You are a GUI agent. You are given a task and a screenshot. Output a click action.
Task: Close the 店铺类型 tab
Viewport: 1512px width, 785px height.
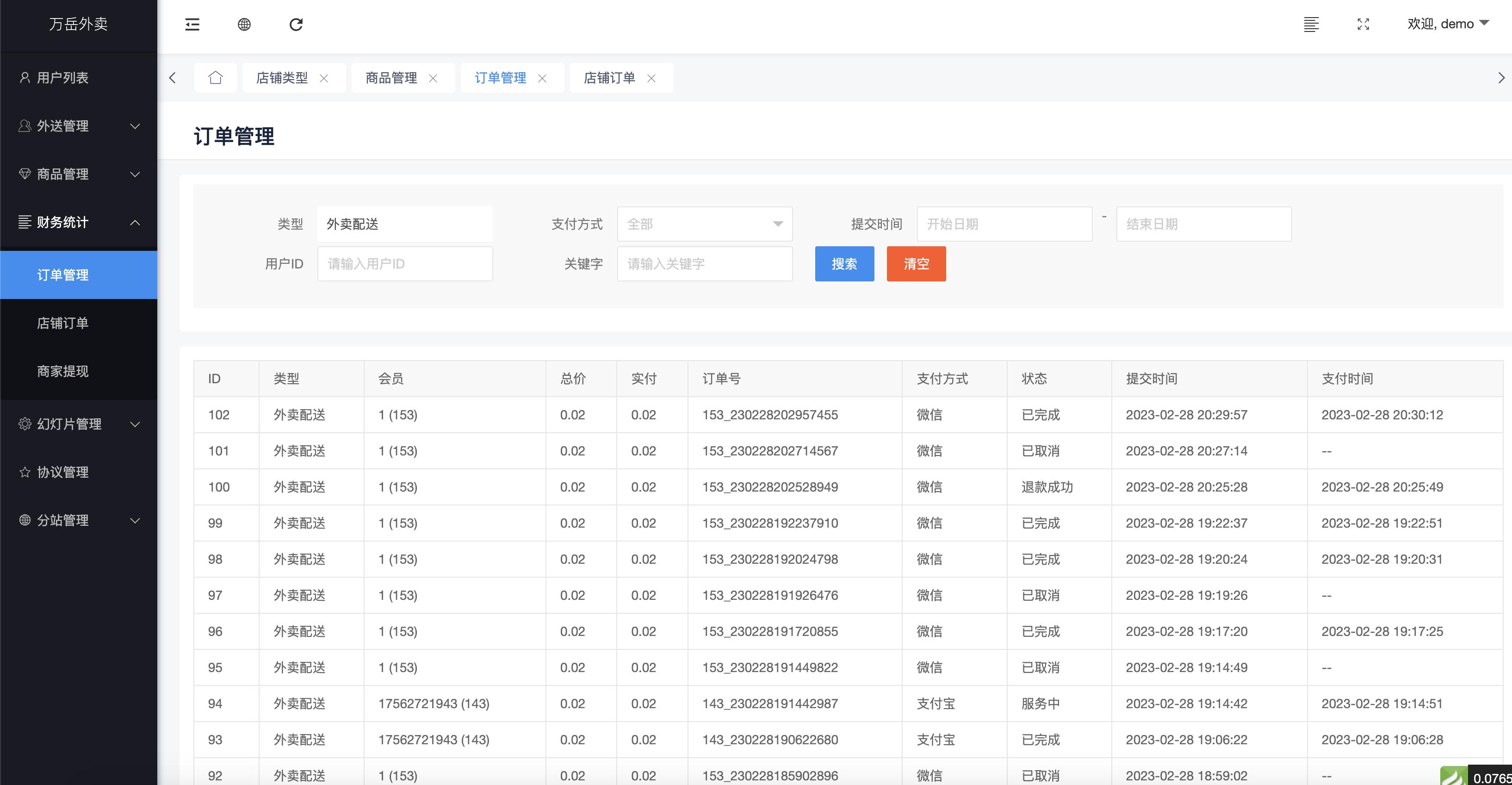[323, 78]
